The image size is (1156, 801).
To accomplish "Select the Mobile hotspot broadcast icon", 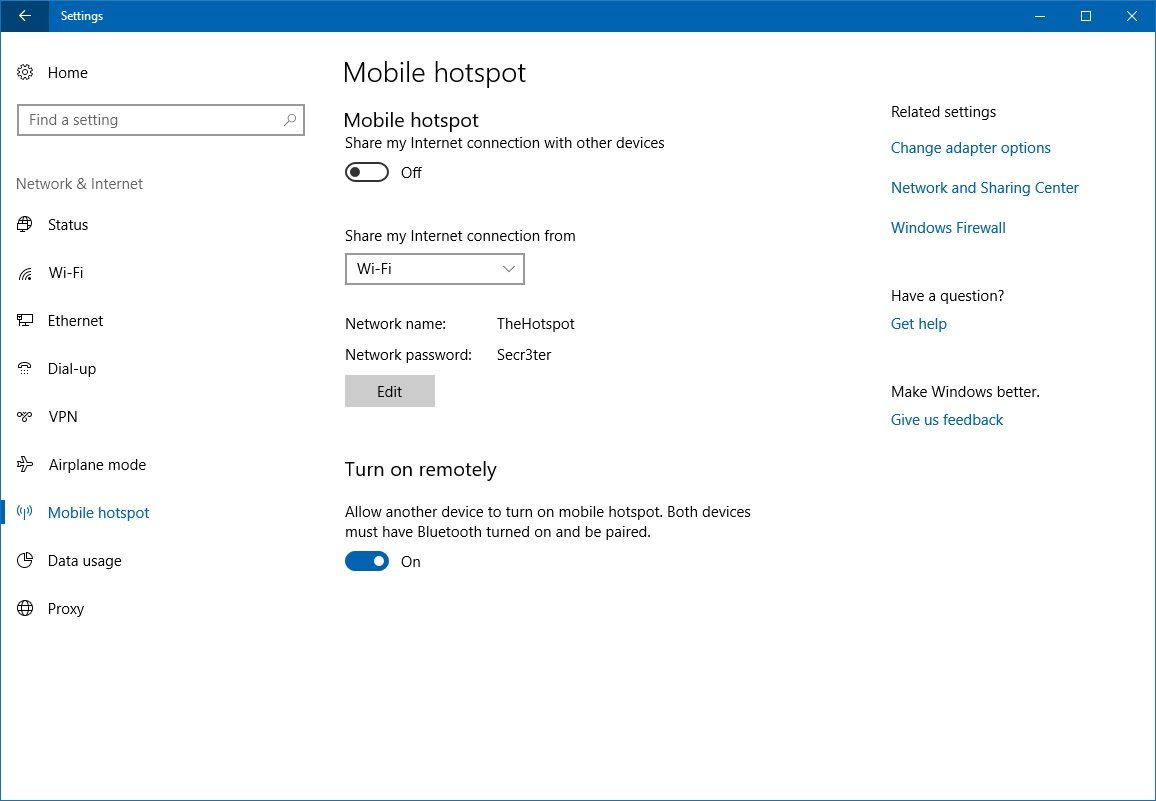I will pos(25,512).
